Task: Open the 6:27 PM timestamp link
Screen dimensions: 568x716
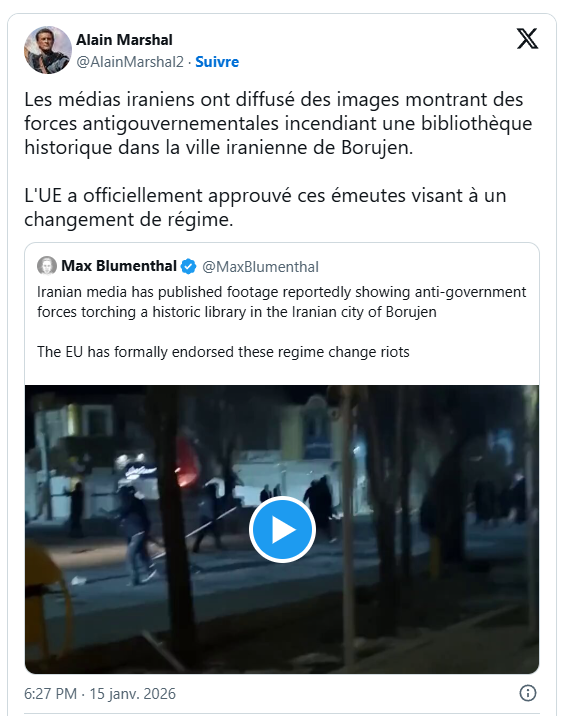Action: coord(50,693)
